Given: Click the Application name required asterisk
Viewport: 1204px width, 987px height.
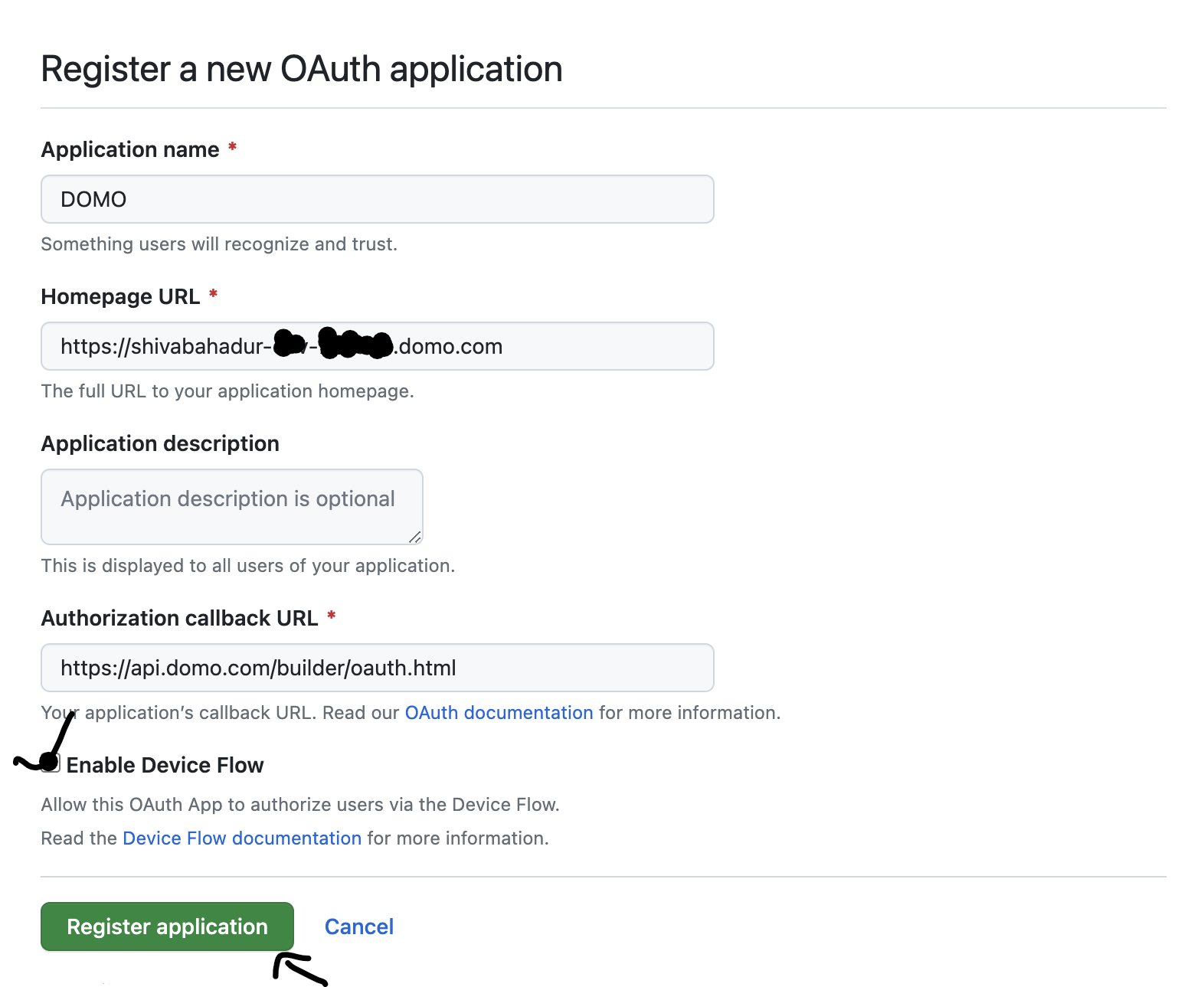Looking at the screenshot, I should (231, 148).
